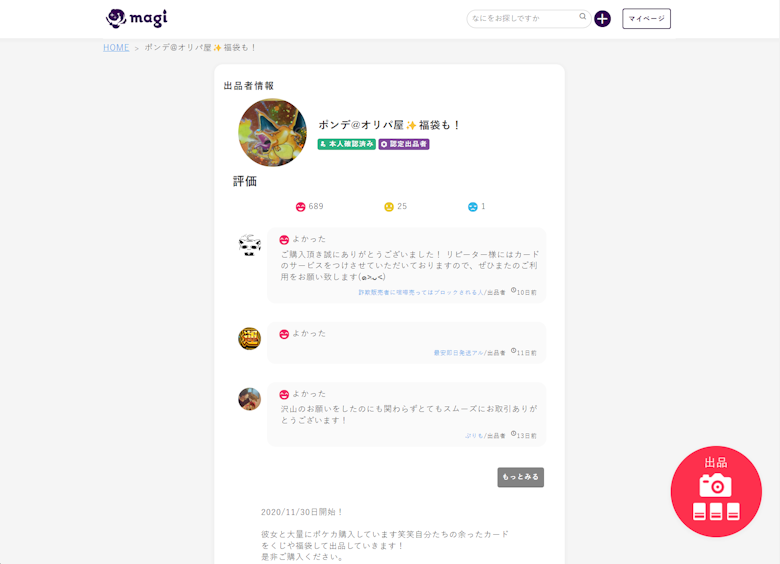
Task: Select the yellow neutral face 25 rating
Action: click(x=389, y=207)
